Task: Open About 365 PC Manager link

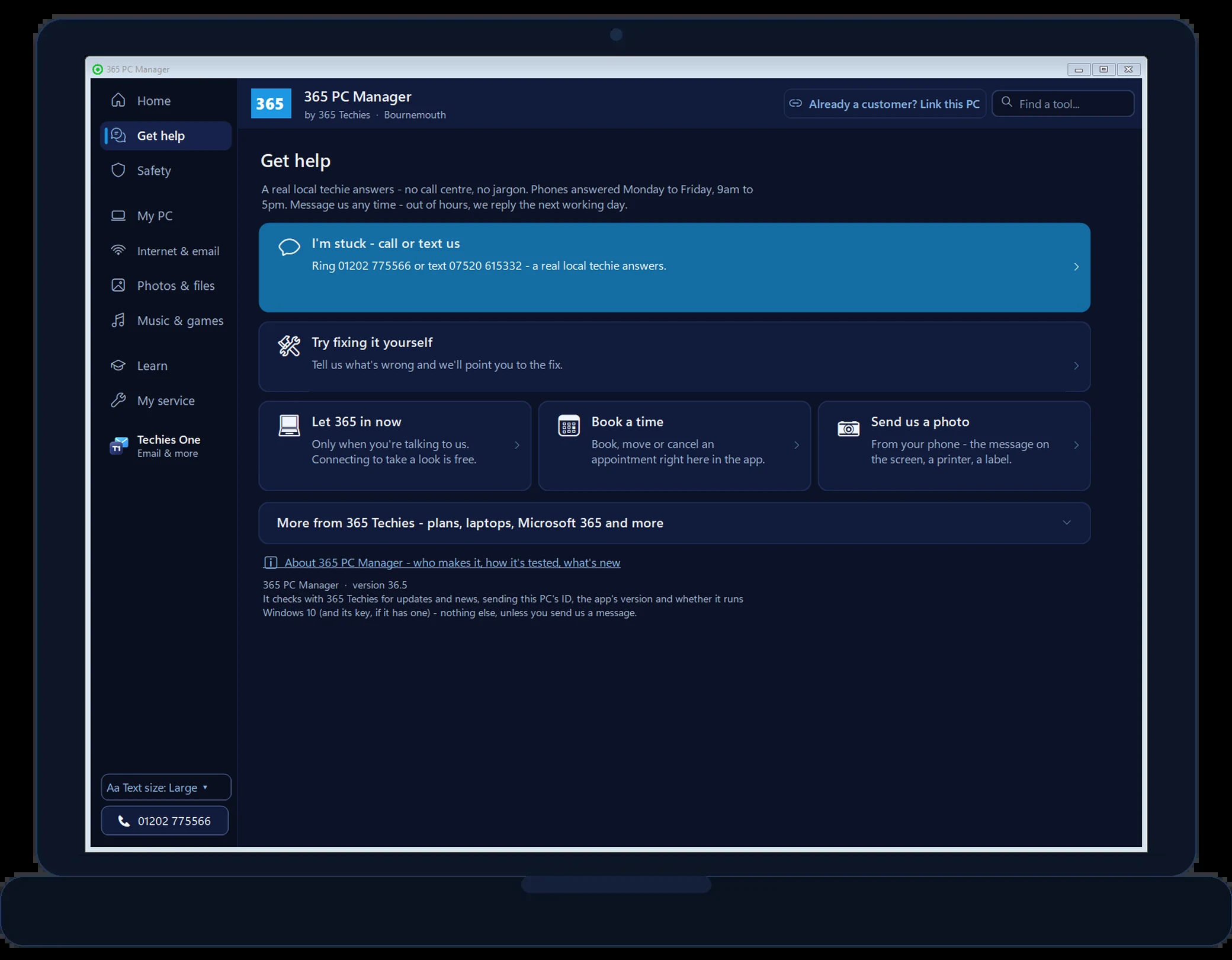Action: click(452, 562)
